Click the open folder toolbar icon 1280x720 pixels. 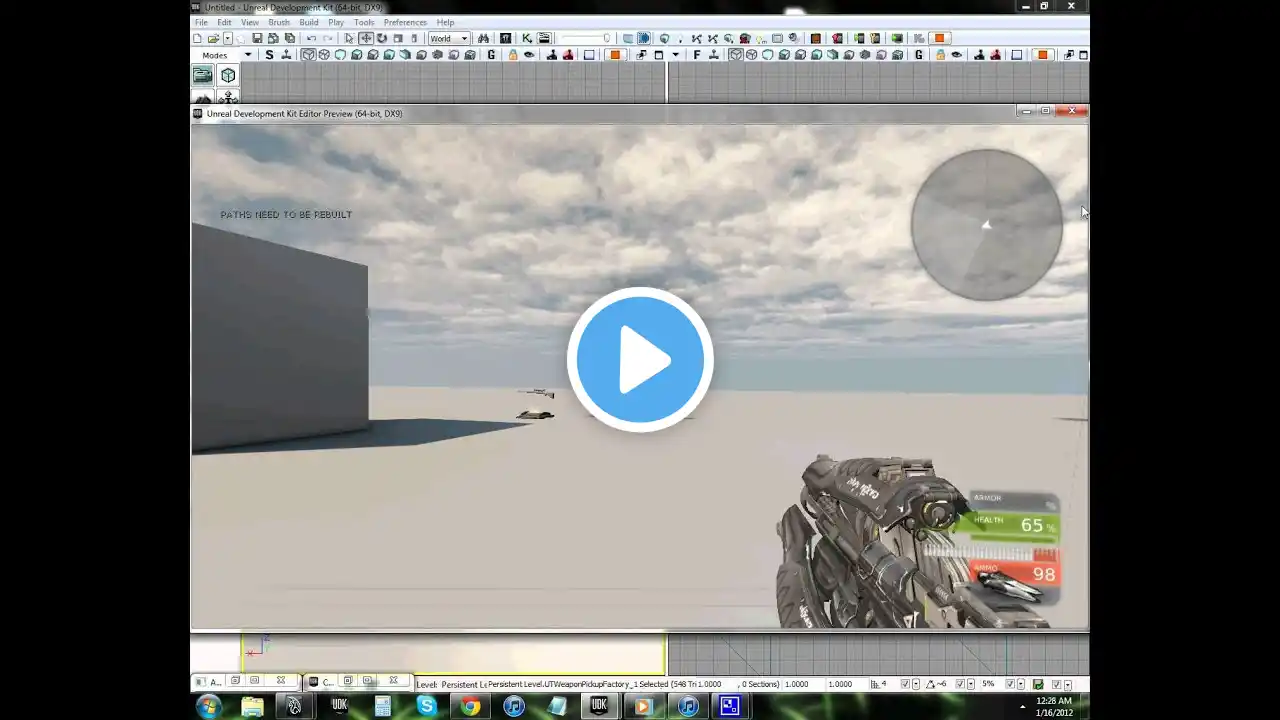click(213, 38)
